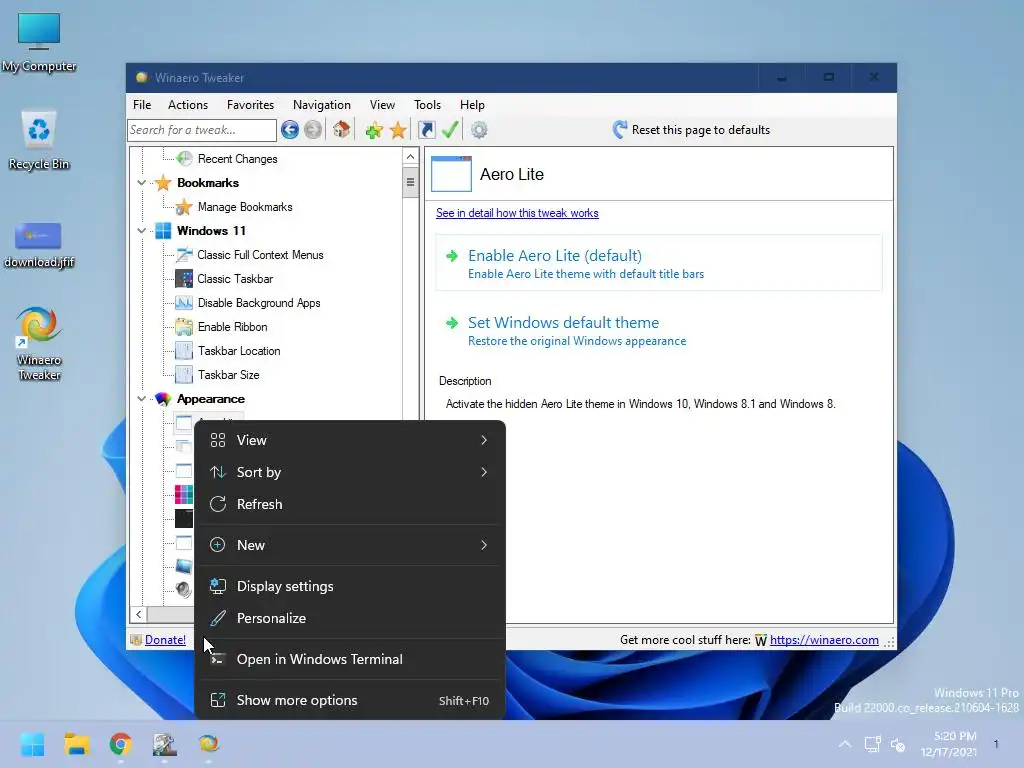The image size is (1024, 768).
Task: Open the View menu in menu bar
Action: tap(382, 104)
